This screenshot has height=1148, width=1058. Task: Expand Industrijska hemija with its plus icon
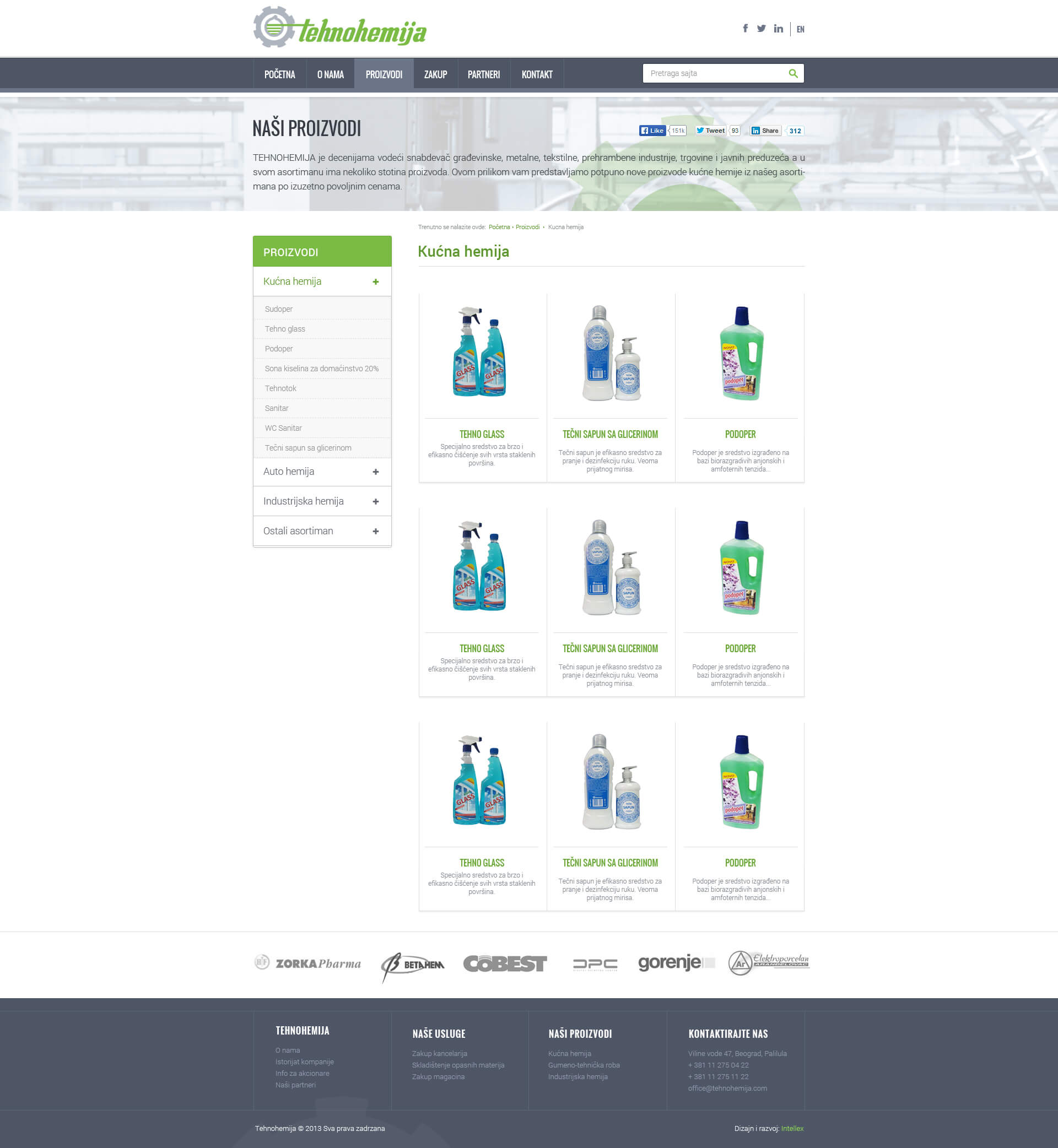click(376, 501)
